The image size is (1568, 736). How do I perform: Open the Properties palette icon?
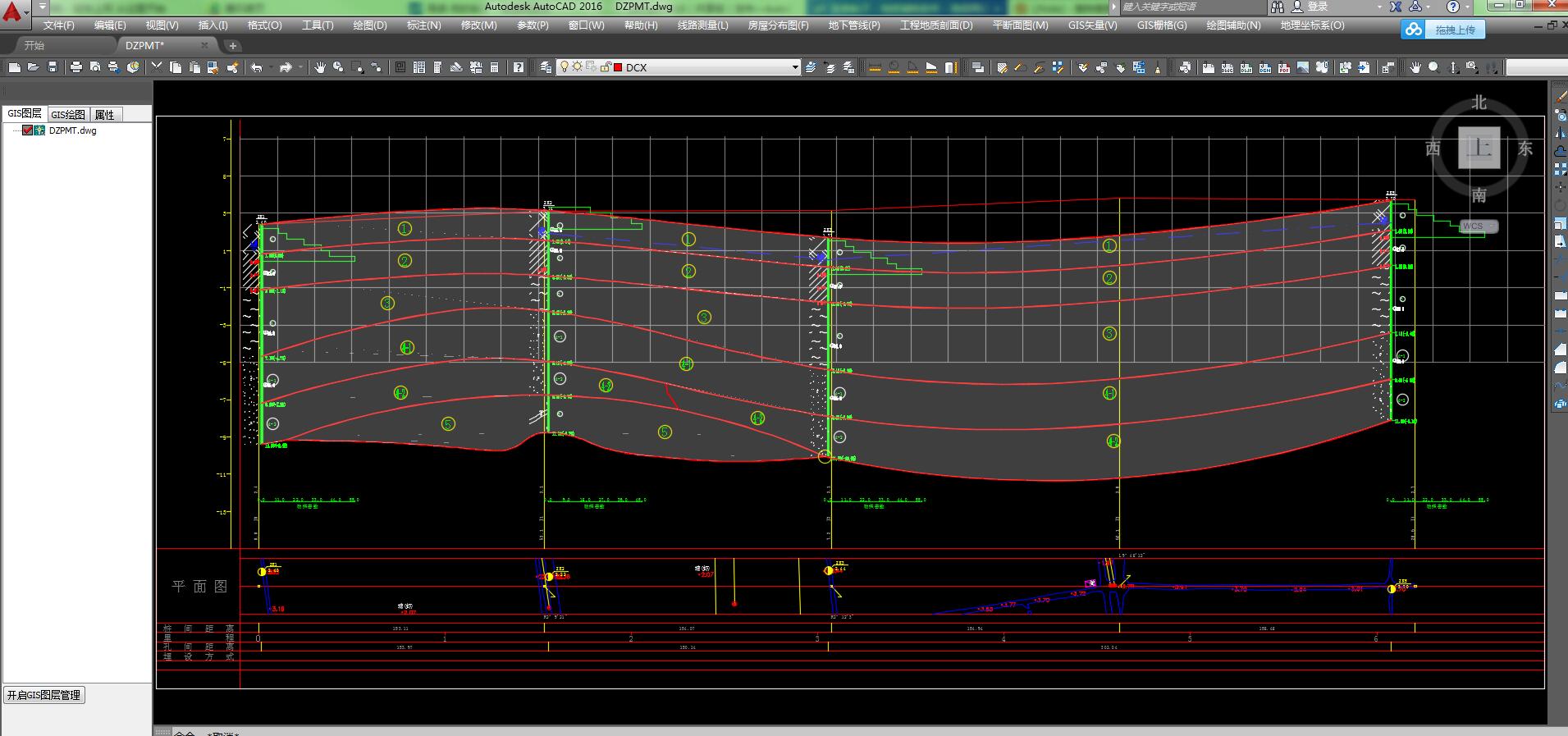[400, 67]
